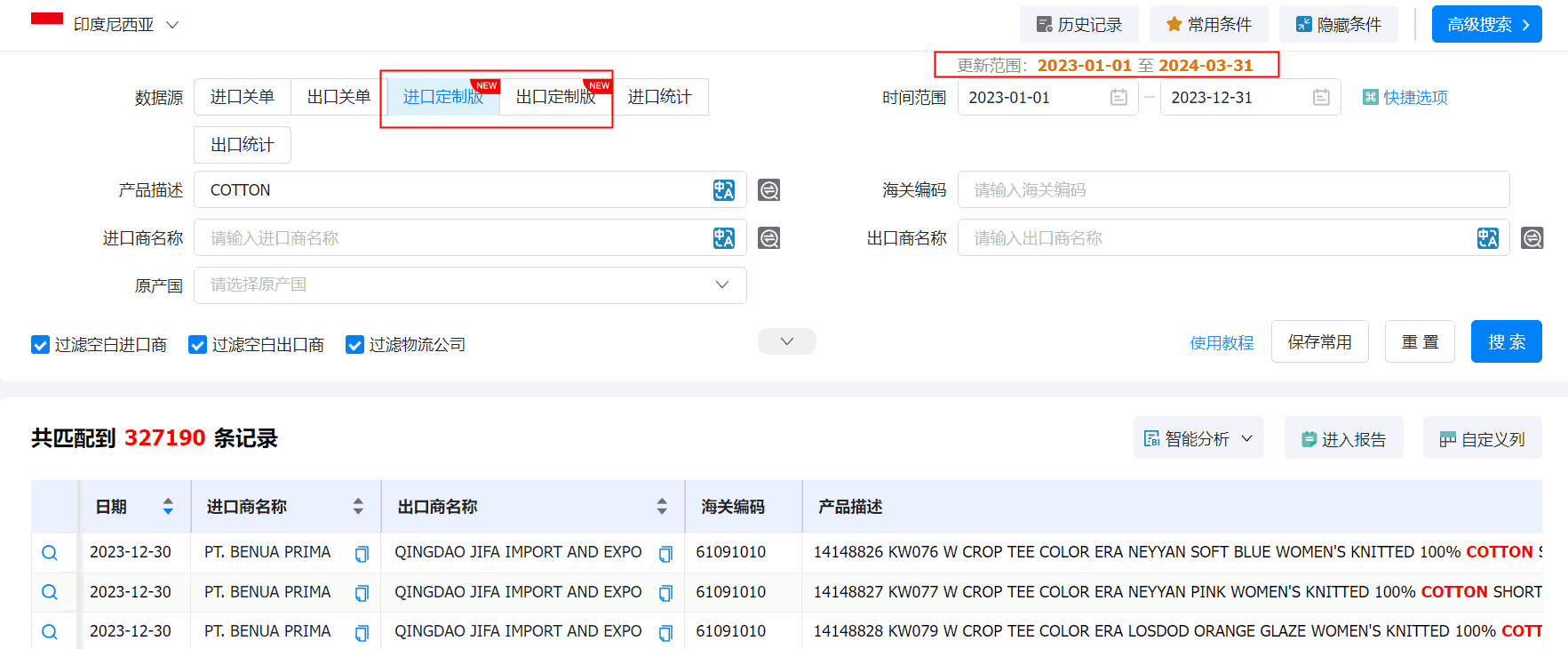Select the 出口统计 data source tab
Viewport: 1568px width, 649px height.
pos(242,145)
